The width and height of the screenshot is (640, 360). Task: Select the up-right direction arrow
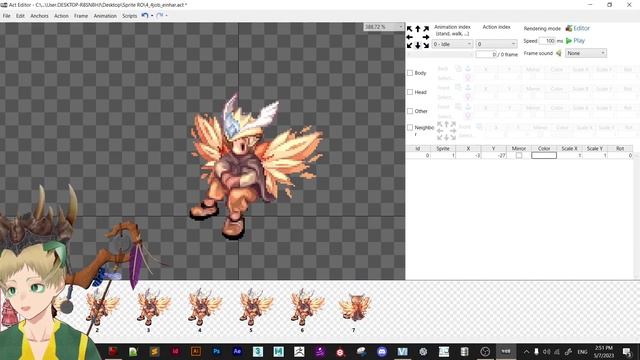(426, 29)
